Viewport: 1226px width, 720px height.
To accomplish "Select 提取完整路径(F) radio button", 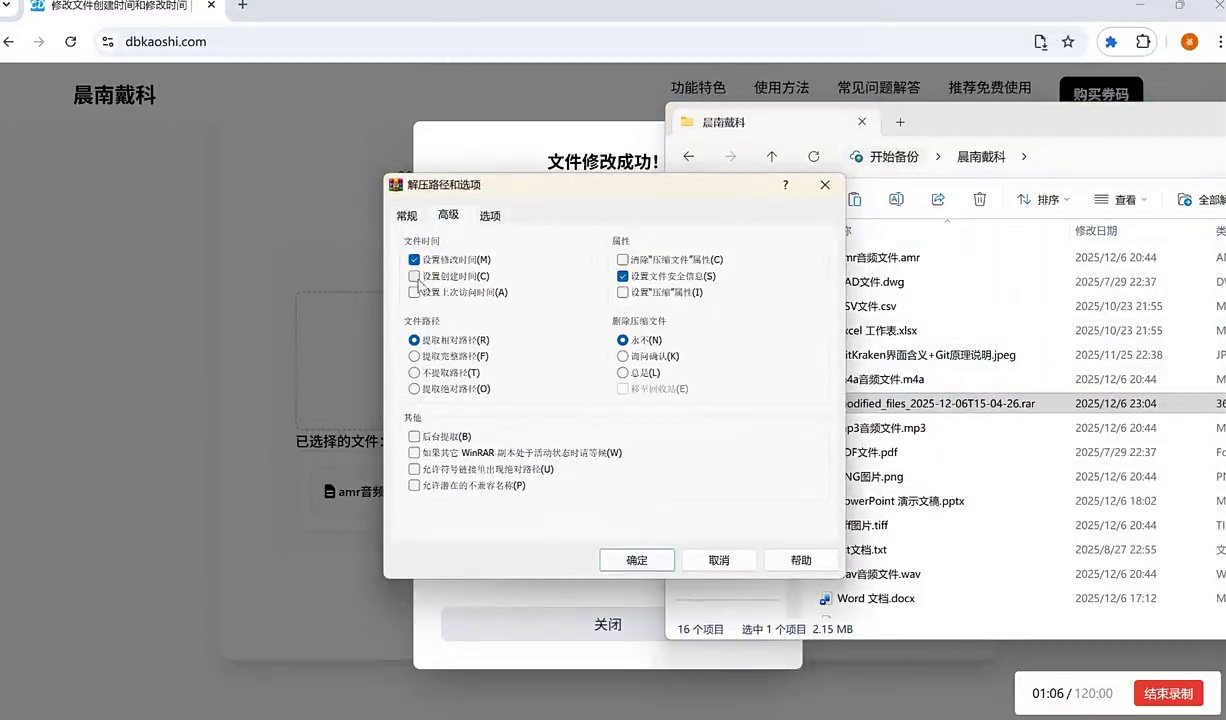I will click(414, 356).
